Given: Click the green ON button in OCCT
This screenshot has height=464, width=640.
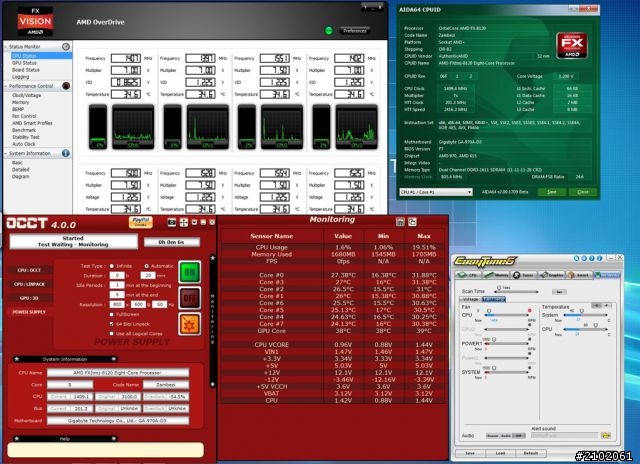Looking at the screenshot, I should pyautogui.click(x=190, y=272).
